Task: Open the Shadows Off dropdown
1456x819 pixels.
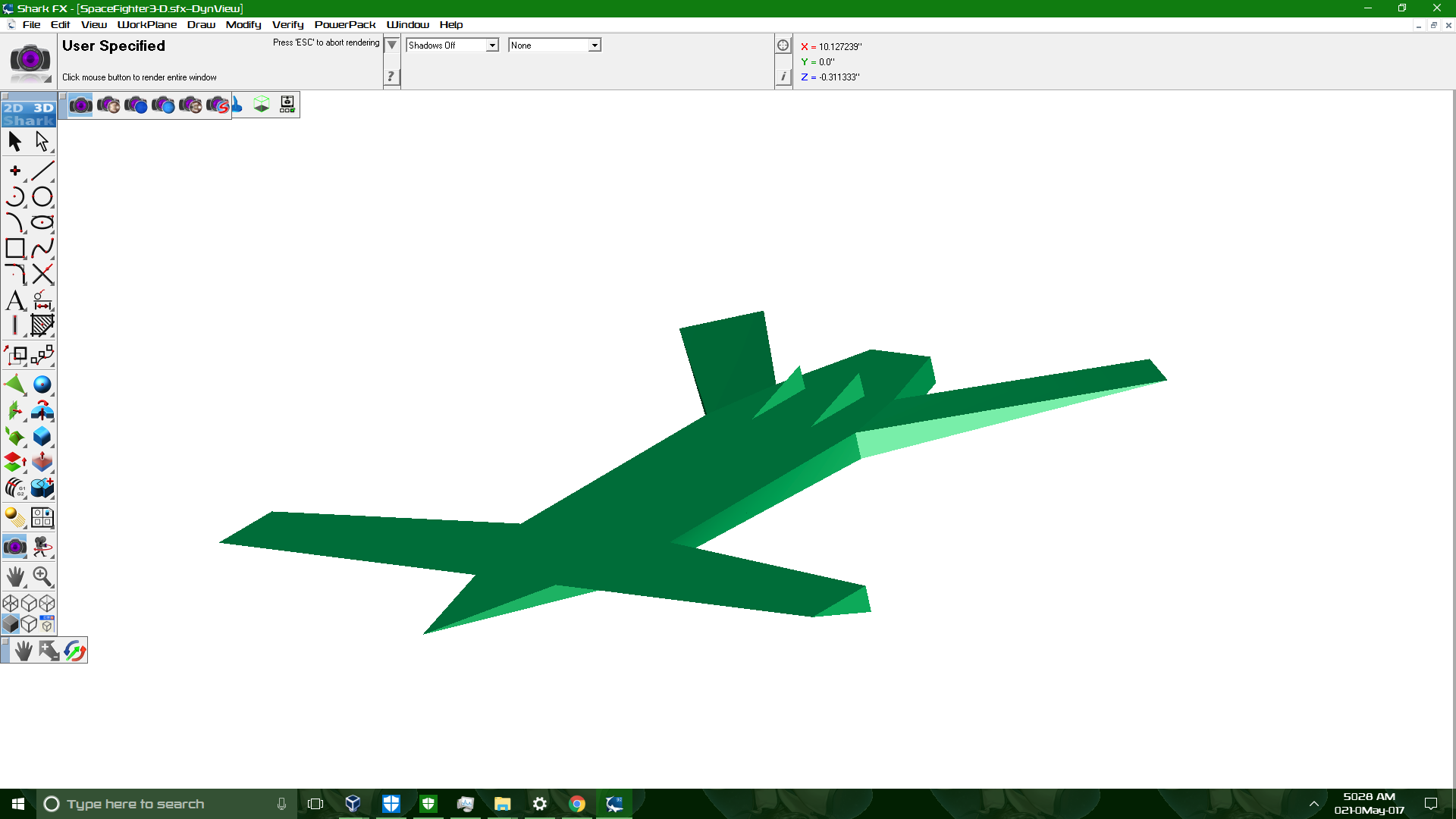Action: tap(492, 45)
